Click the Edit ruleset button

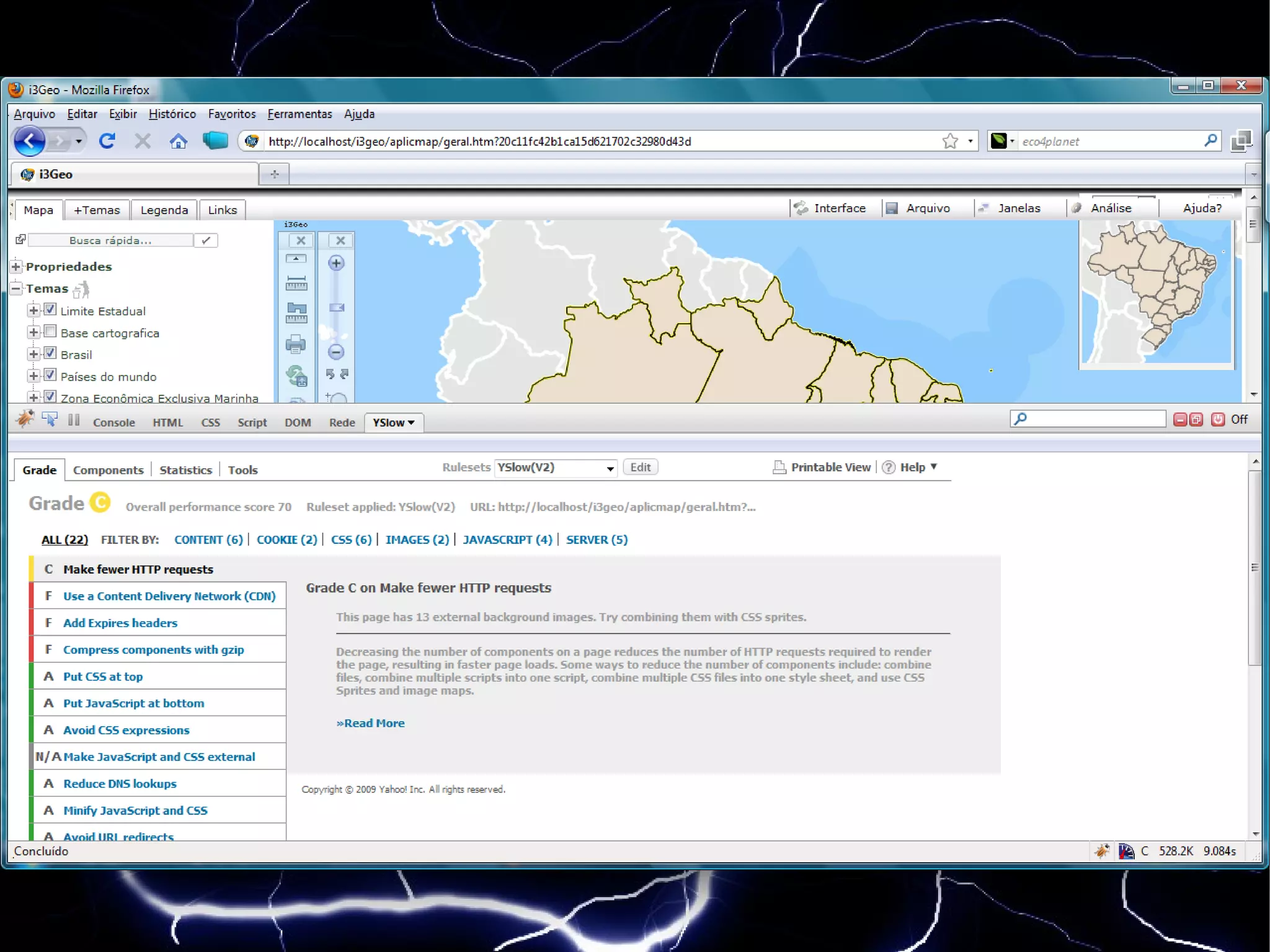640,467
